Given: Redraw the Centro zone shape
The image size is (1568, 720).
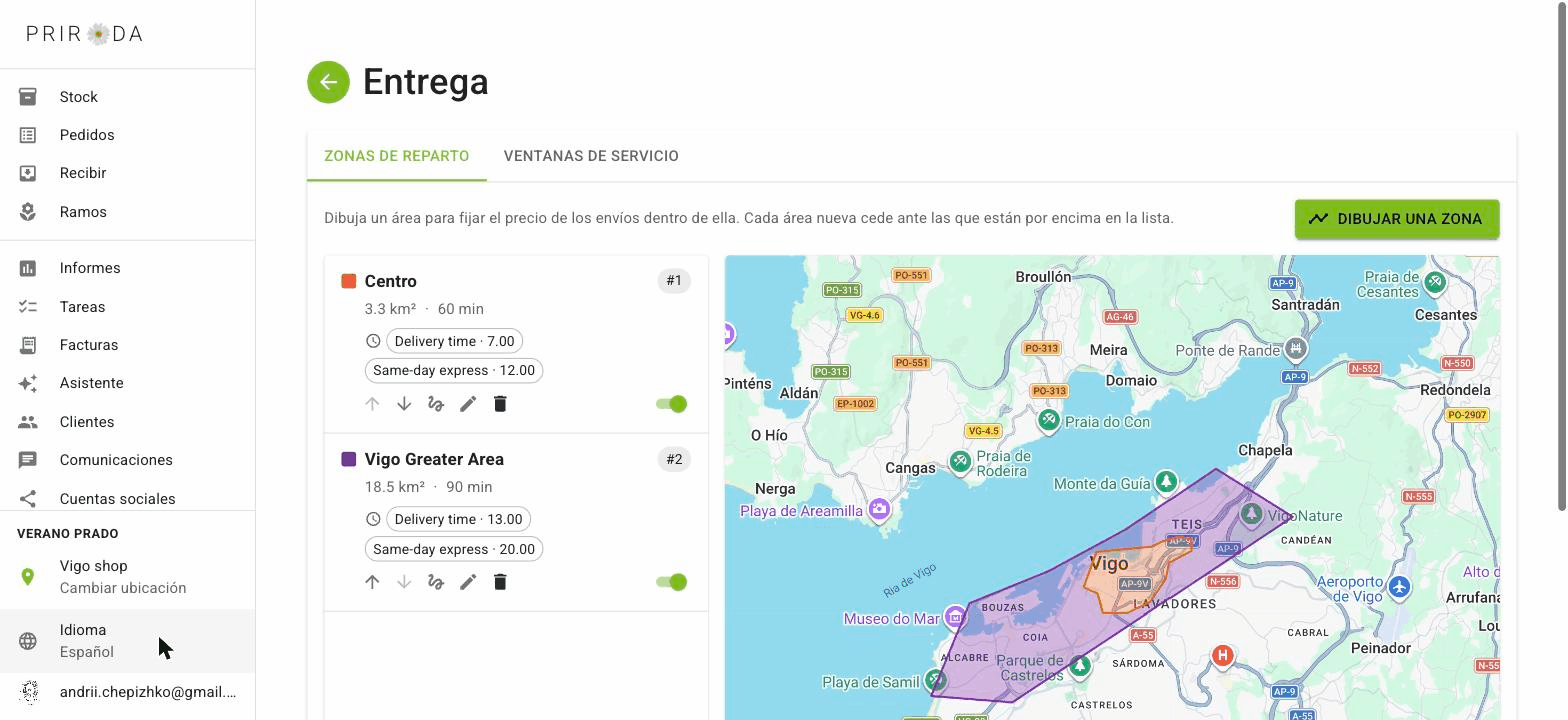Looking at the screenshot, I should pos(436,404).
